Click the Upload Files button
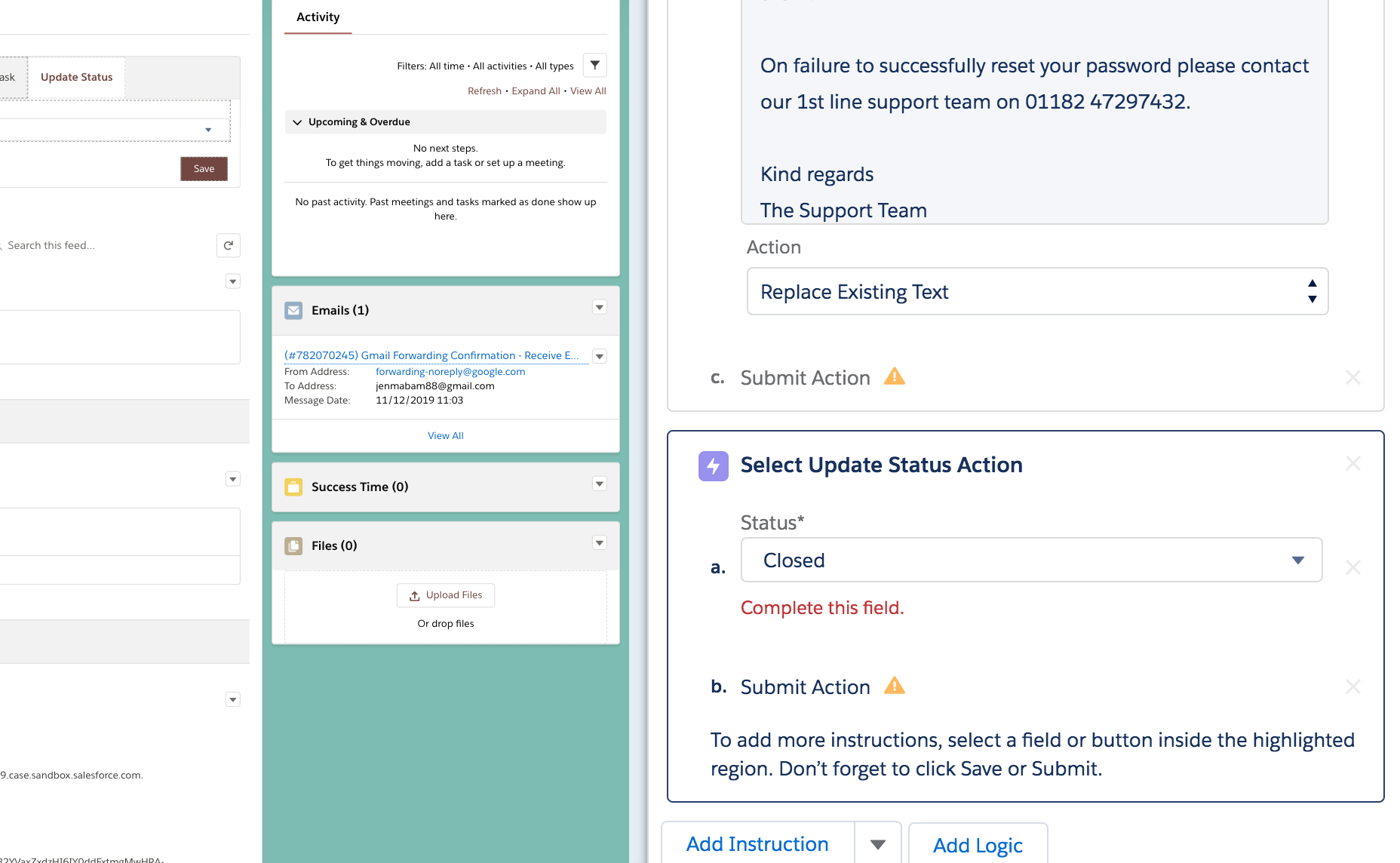Viewport: 1400px width, 863px height. tap(446, 595)
